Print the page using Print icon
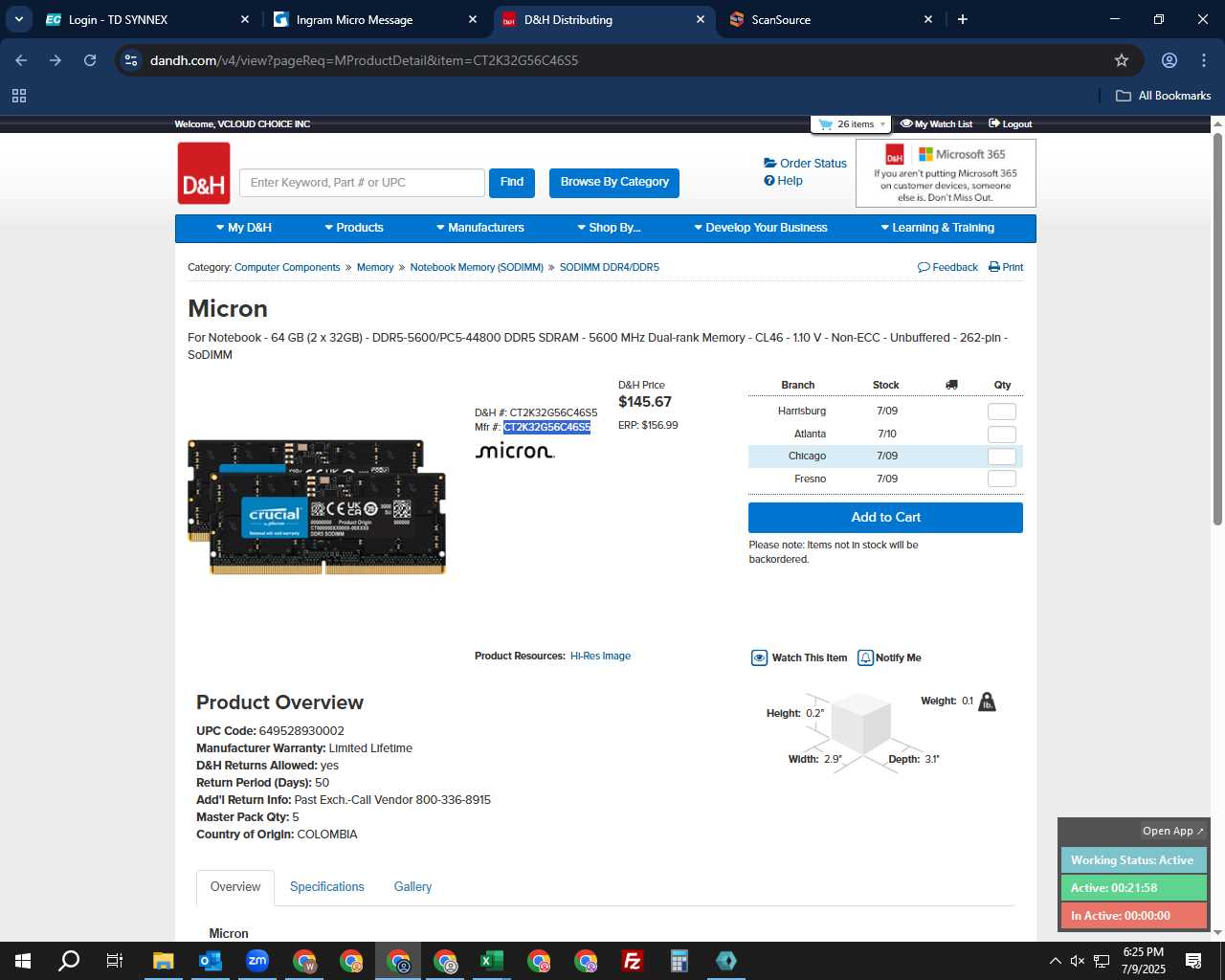 click(x=1006, y=268)
